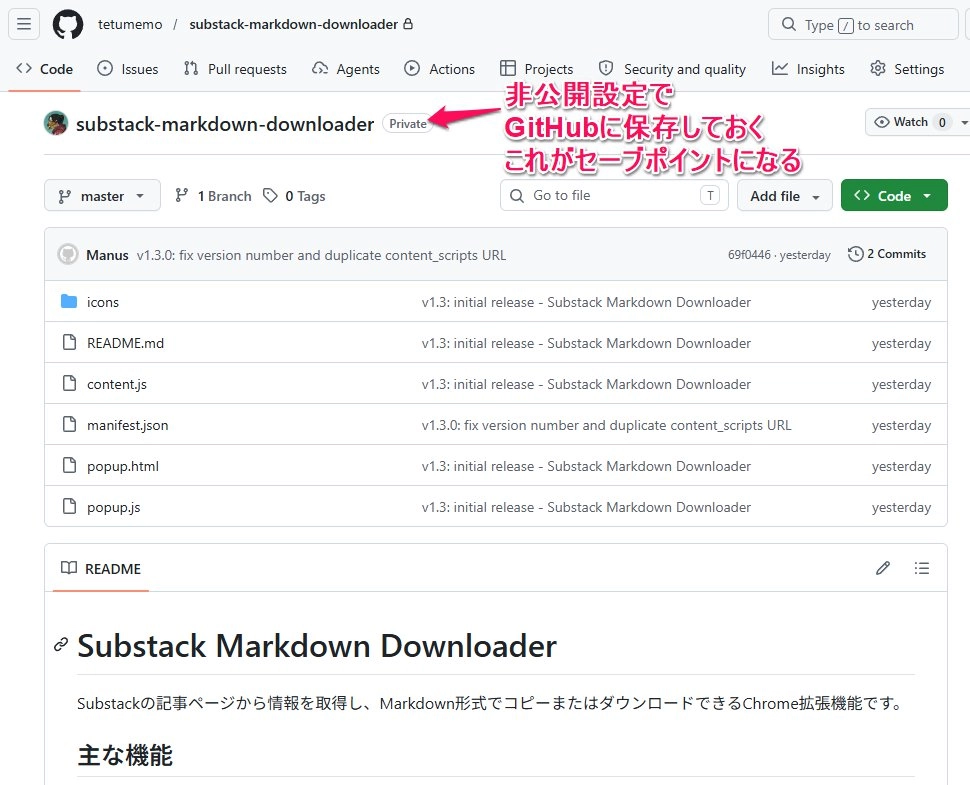Viewport: 970px width, 785px height.
Task: Expand the Add file dropdown
Action: [x=784, y=195]
